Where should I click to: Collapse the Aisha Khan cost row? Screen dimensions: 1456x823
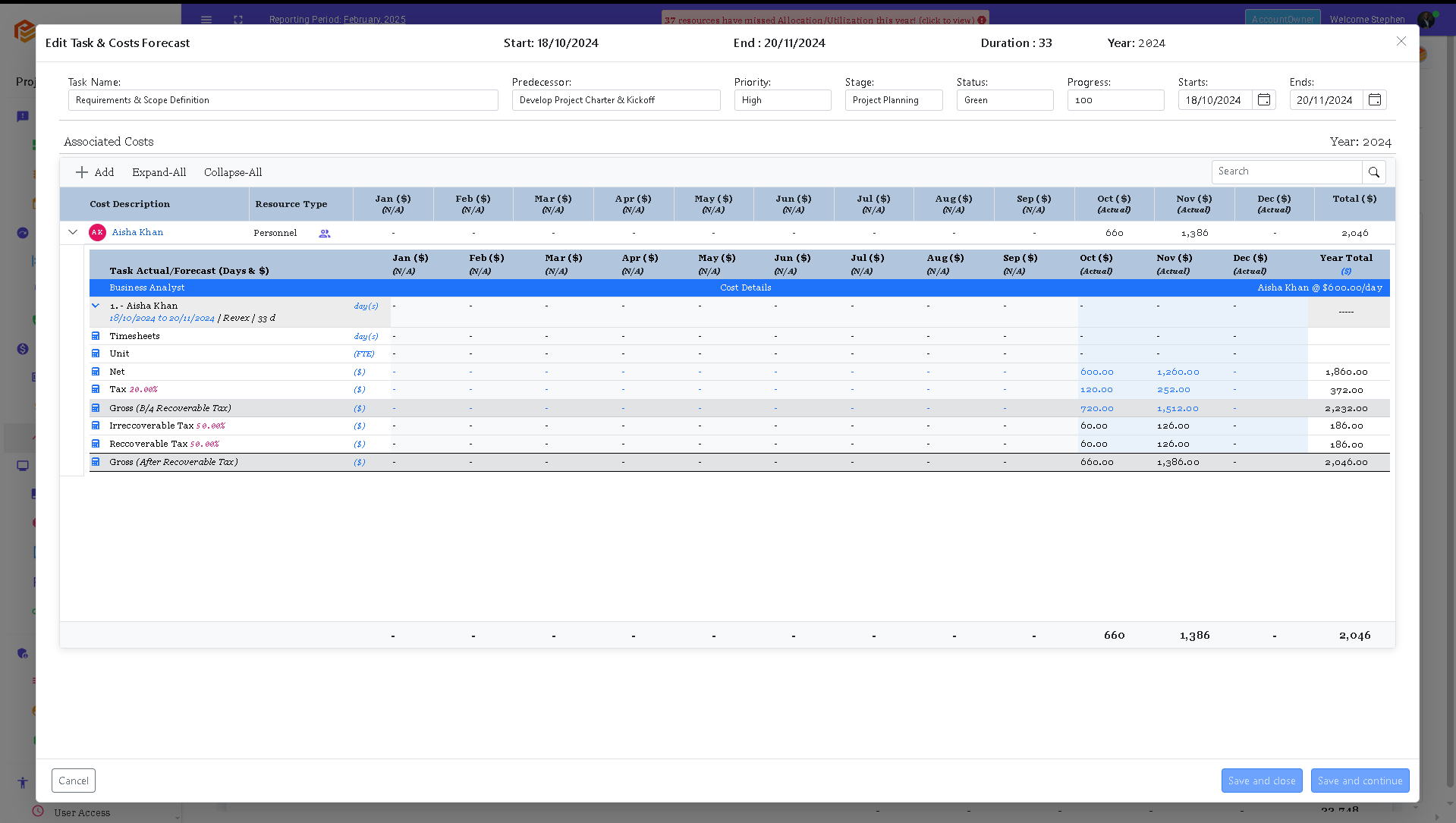73,232
